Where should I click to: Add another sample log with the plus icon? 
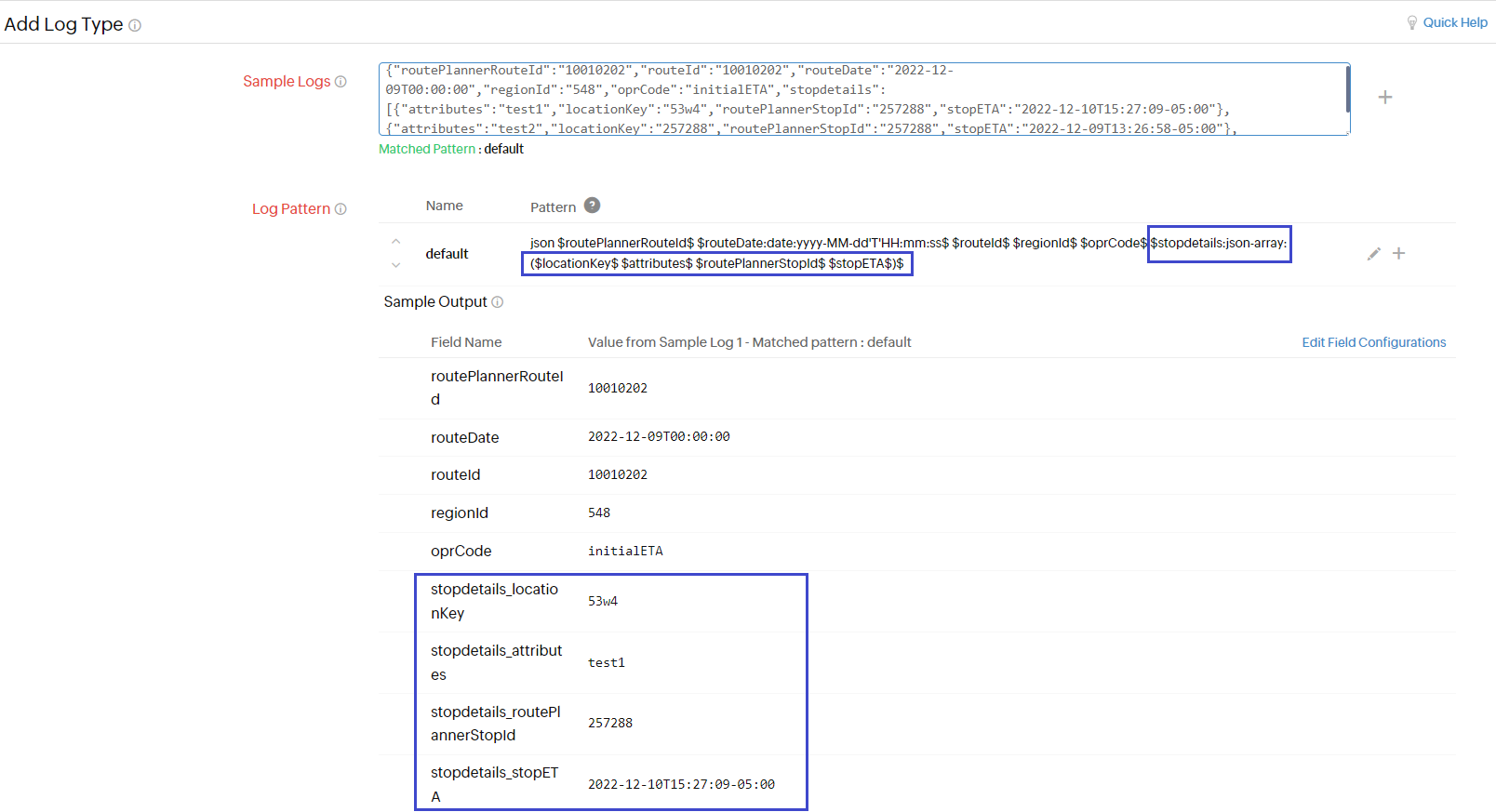tap(1384, 98)
